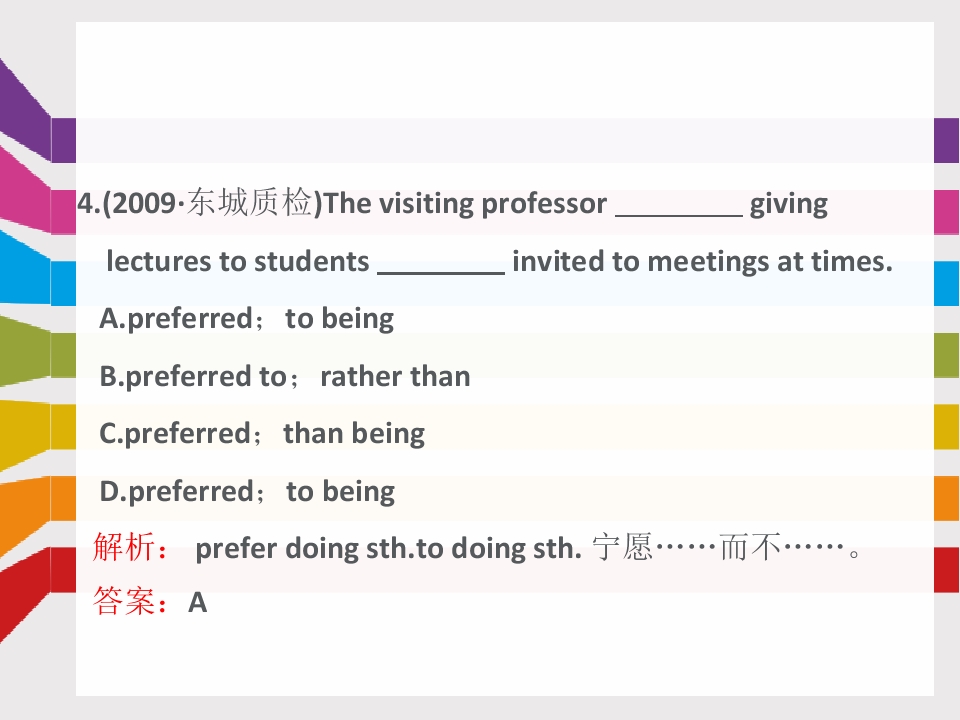The image size is (960, 720).
Task: Choose option C preferred; than being
Action: tap(262, 434)
